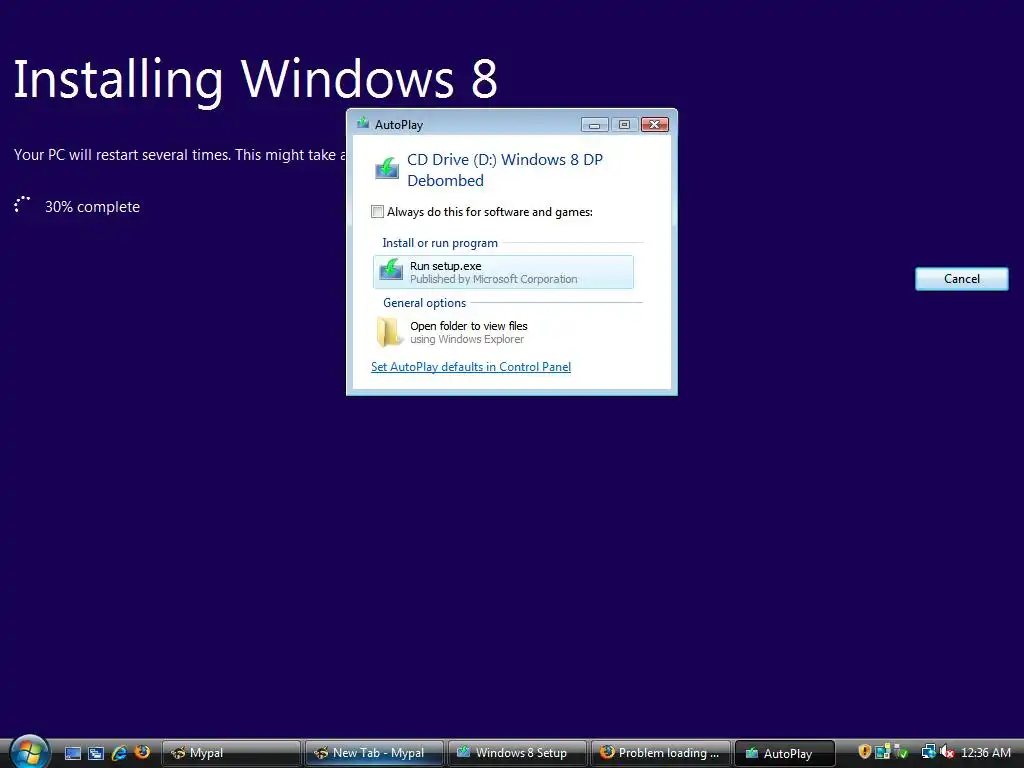Maximize the AutoPlay dialog
The height and width of the screenshot is (768, 1024).
pos(624,124)
